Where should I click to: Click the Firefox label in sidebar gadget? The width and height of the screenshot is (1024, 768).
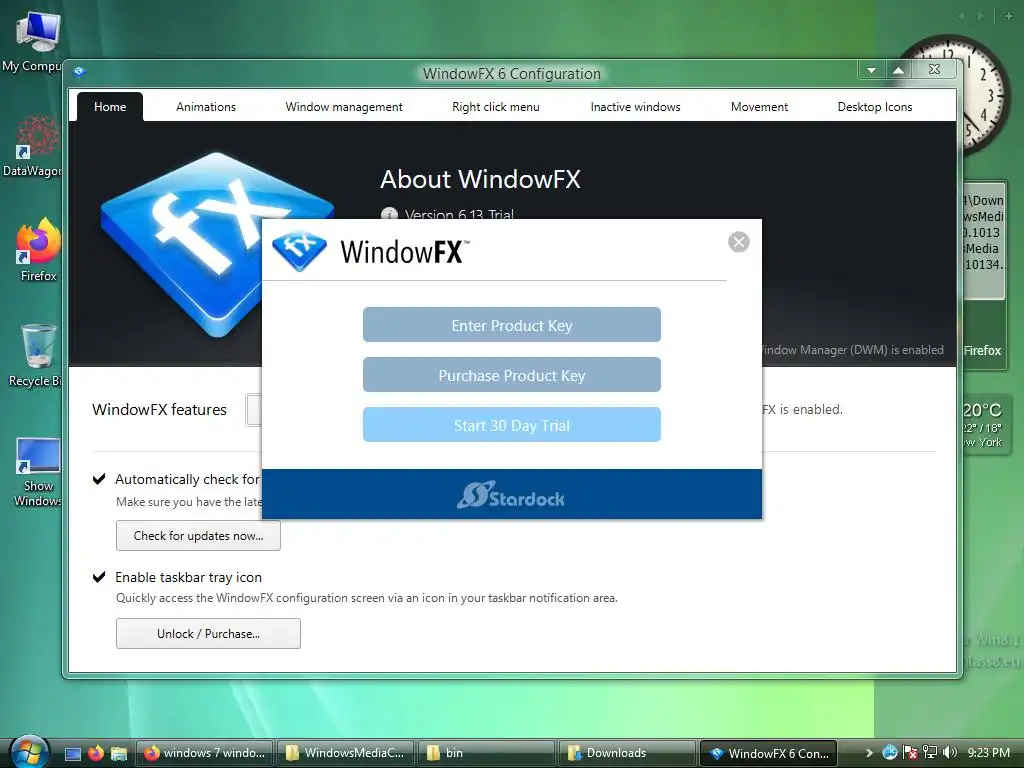[x=982, y=351]
